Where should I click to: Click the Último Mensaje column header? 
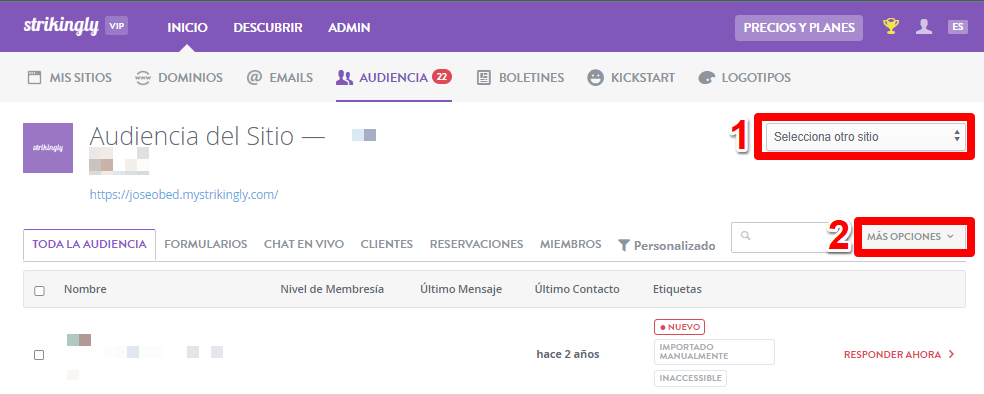click(461, 289)
